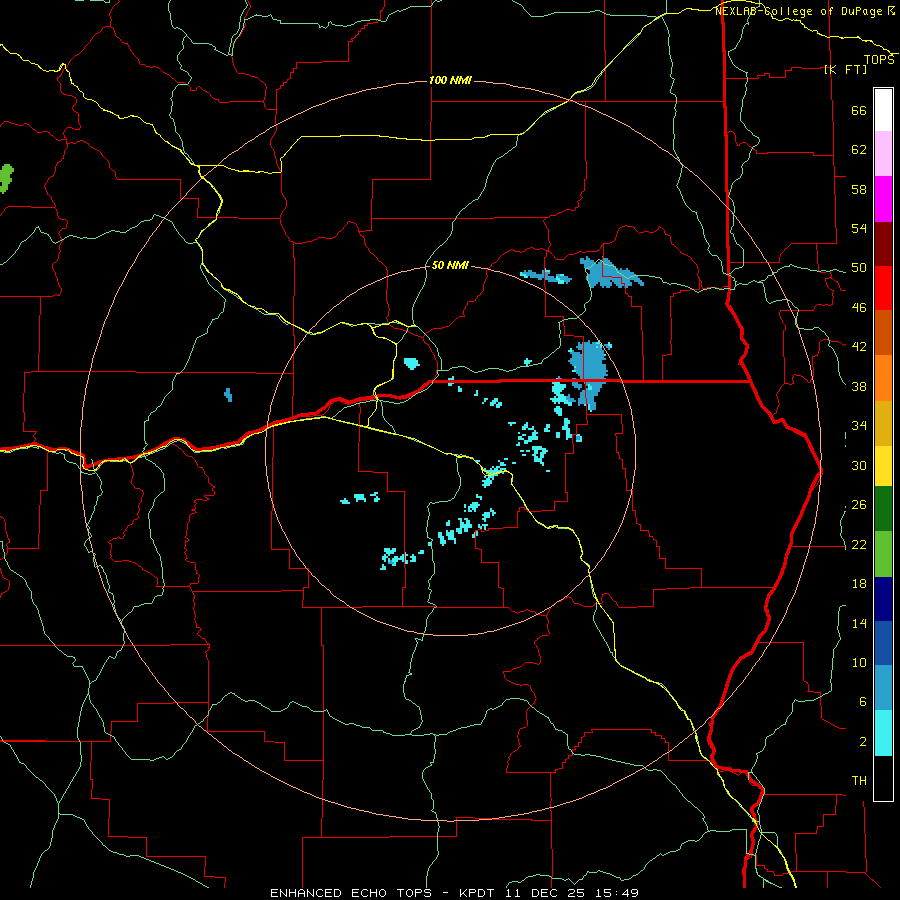Click the navy swatch near 18
Viewport: 900px width, 900px height.
(883, 599)
